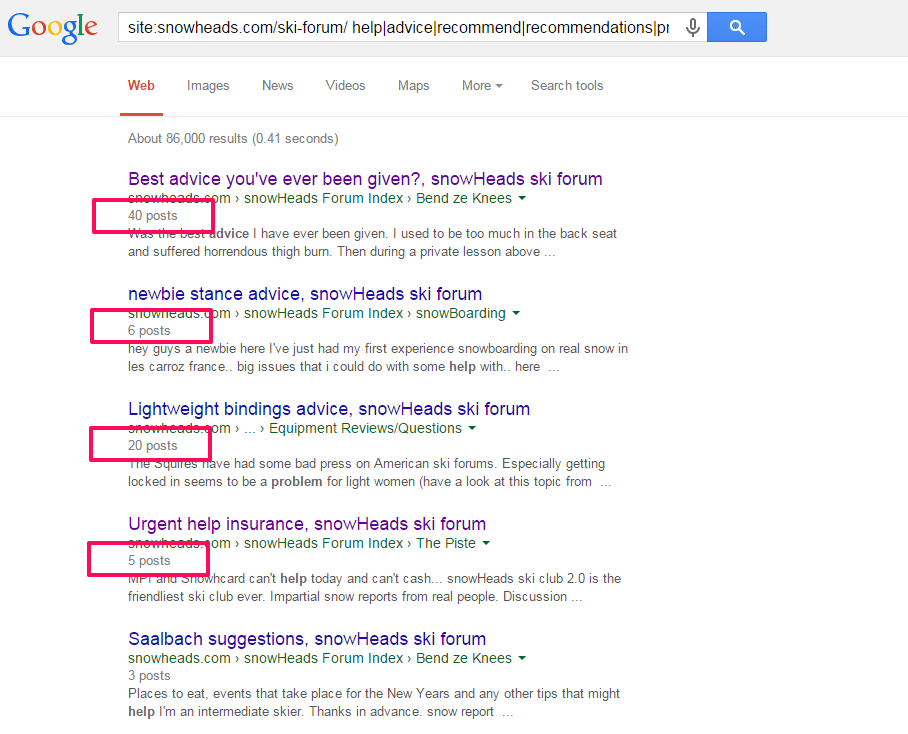Click 'About 86,000 results' stats text
This screenshot has width=908, height=734.
click(x=233, y=139)
